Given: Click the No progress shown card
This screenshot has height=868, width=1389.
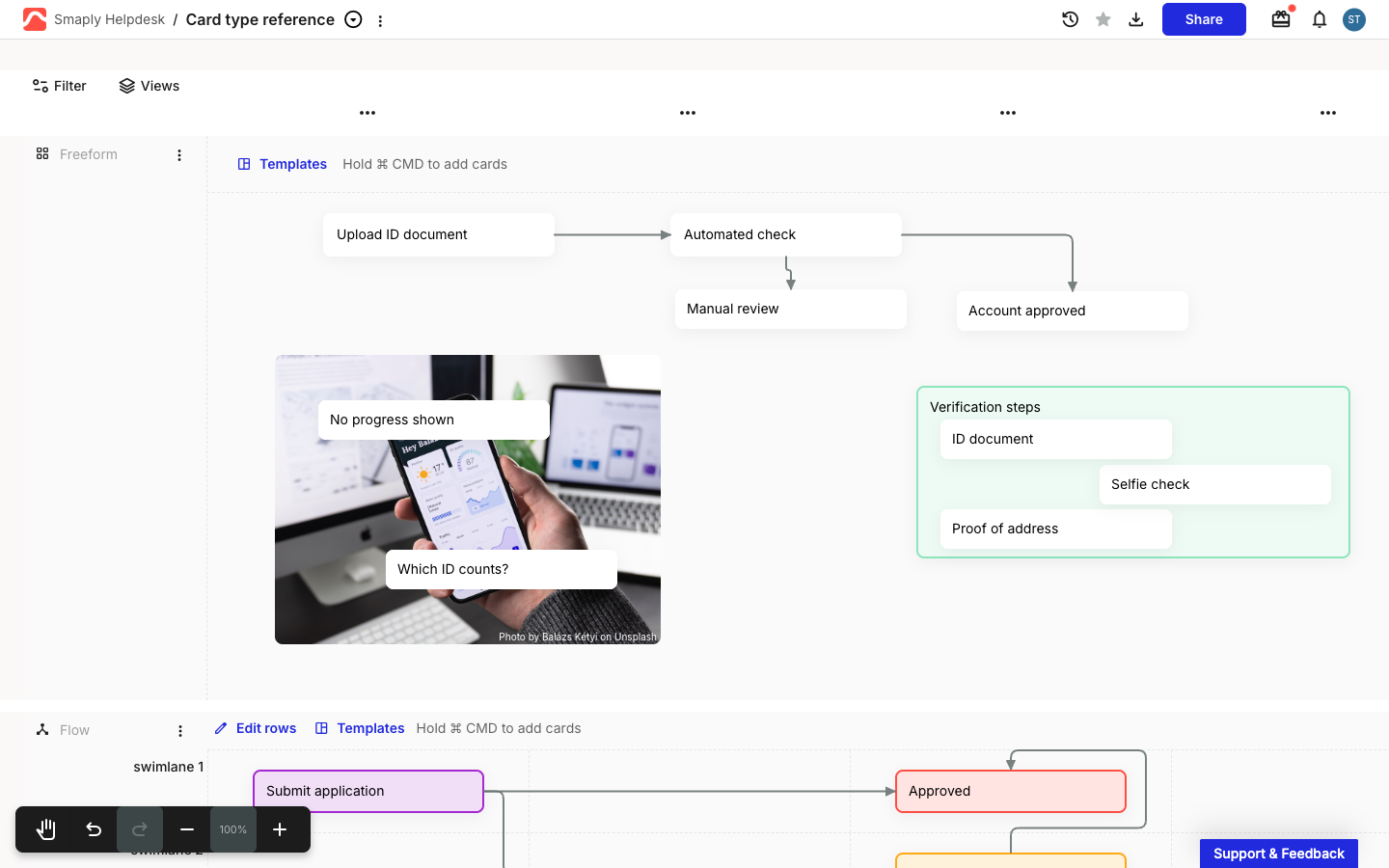Looking at the screenshot, I should (x=434, y=420).
